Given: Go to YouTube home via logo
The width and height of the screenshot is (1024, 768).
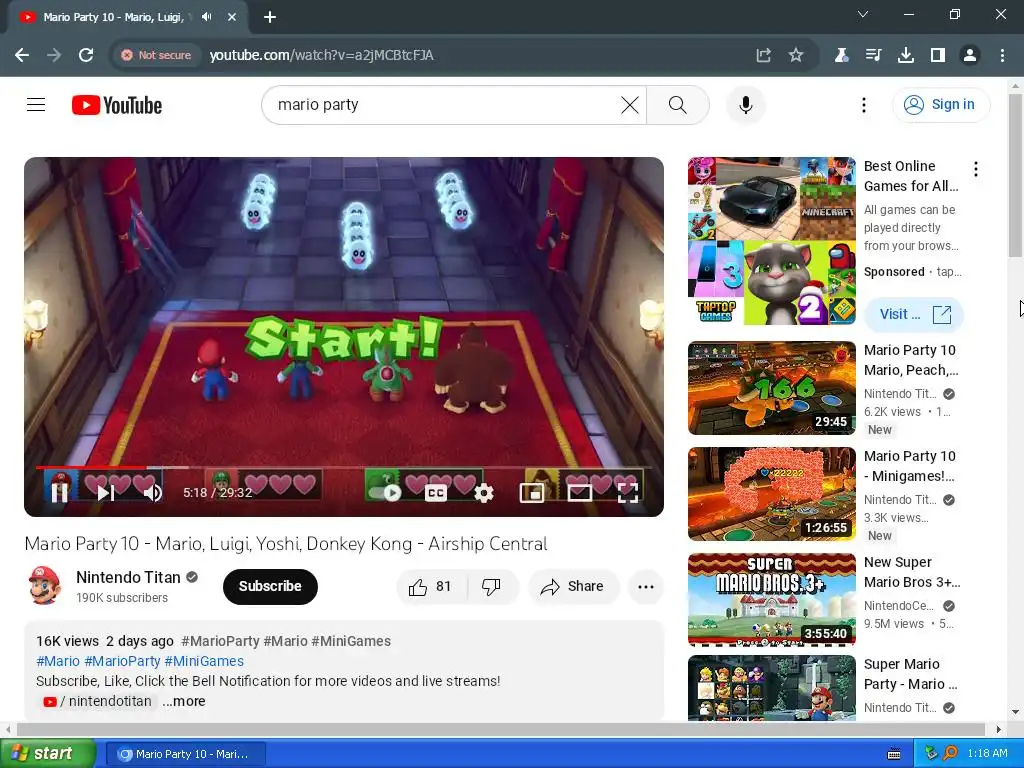Looking at the screenshot, I should (x=117, y=105).
